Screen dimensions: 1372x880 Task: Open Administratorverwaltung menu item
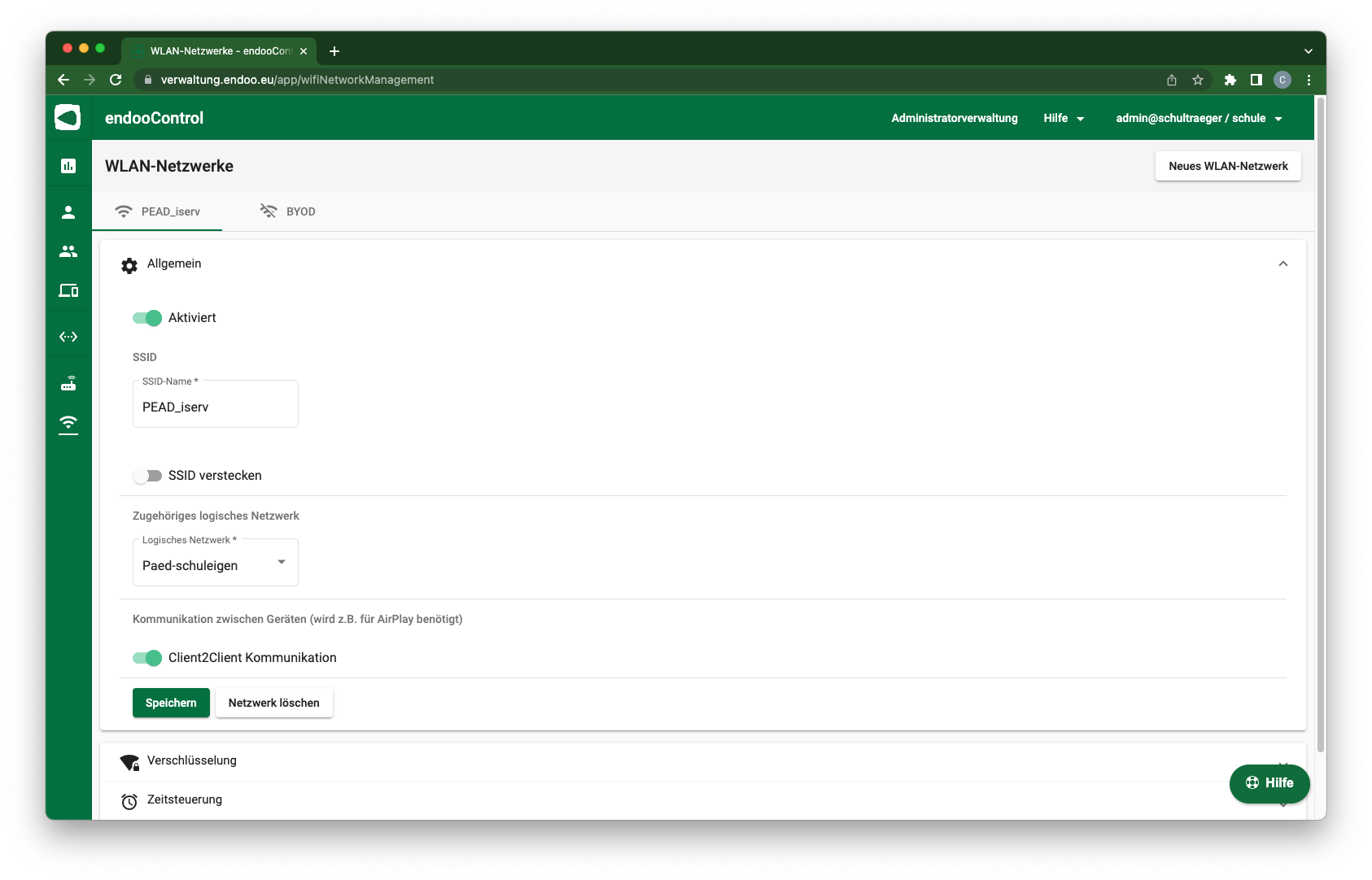(x=955, y=118)
